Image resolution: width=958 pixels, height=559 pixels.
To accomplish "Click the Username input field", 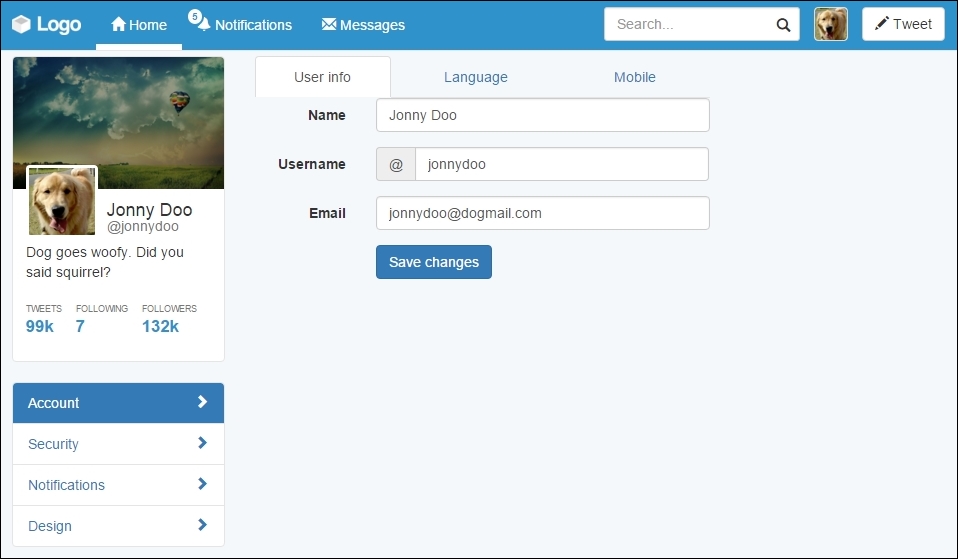I will coord(561,164).
